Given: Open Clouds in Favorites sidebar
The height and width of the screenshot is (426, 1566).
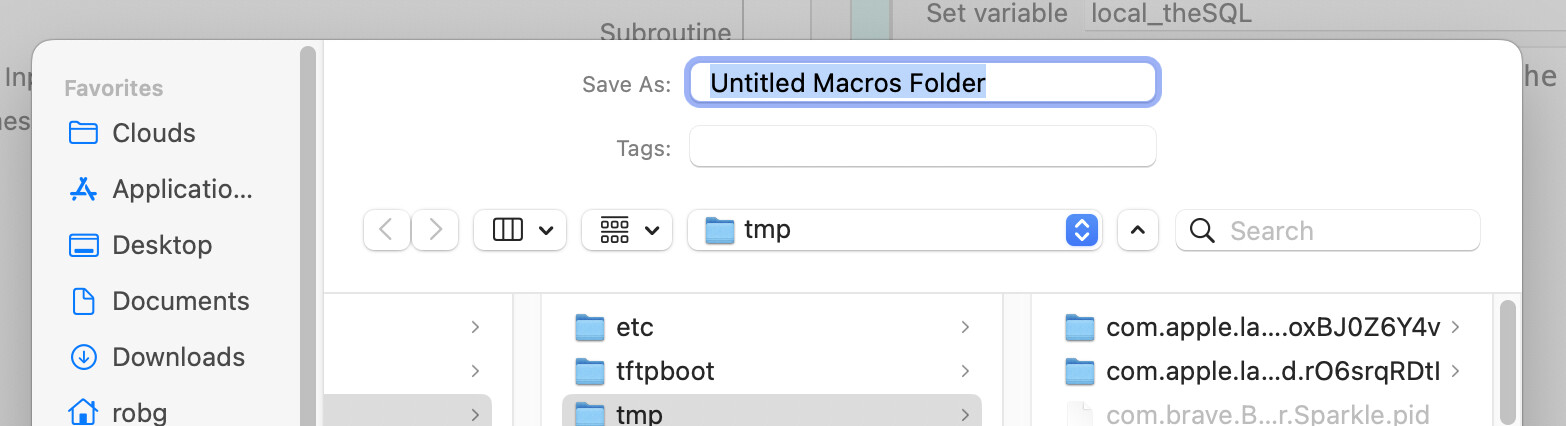Looking at the screenshot, I should (x=132, y=133).
